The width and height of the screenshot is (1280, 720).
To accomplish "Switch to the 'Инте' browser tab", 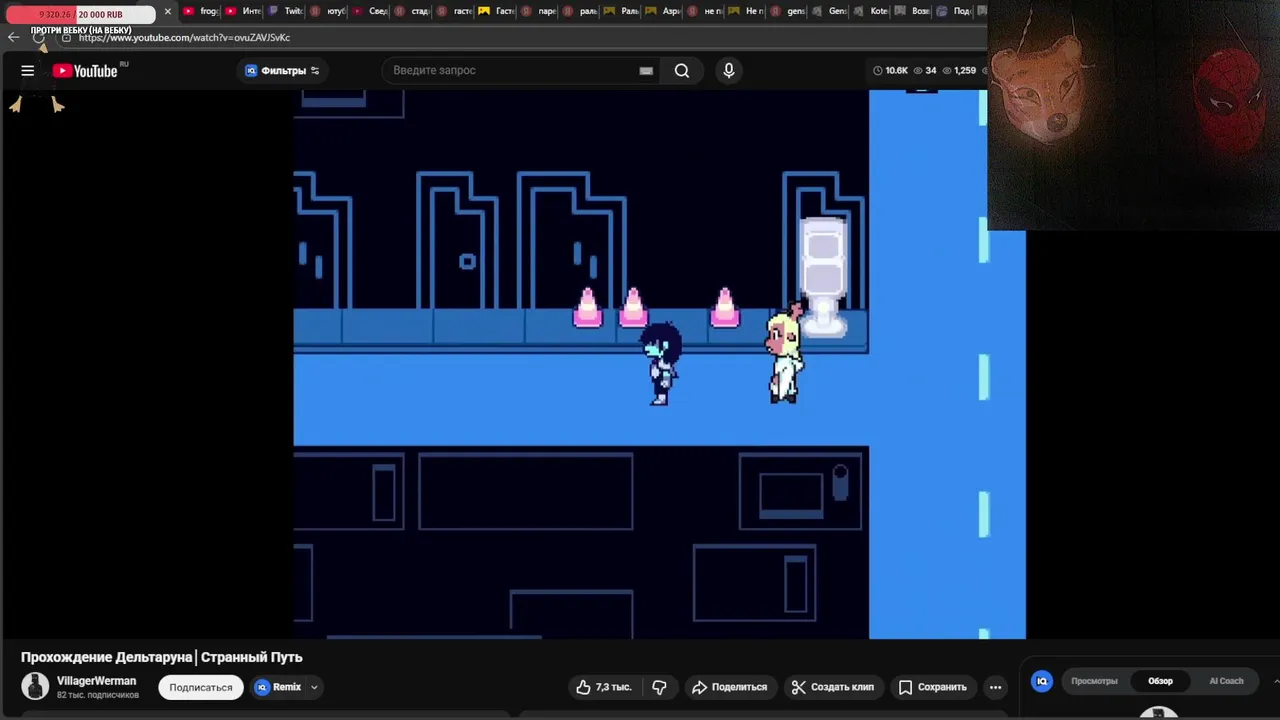I will (243, 12).
